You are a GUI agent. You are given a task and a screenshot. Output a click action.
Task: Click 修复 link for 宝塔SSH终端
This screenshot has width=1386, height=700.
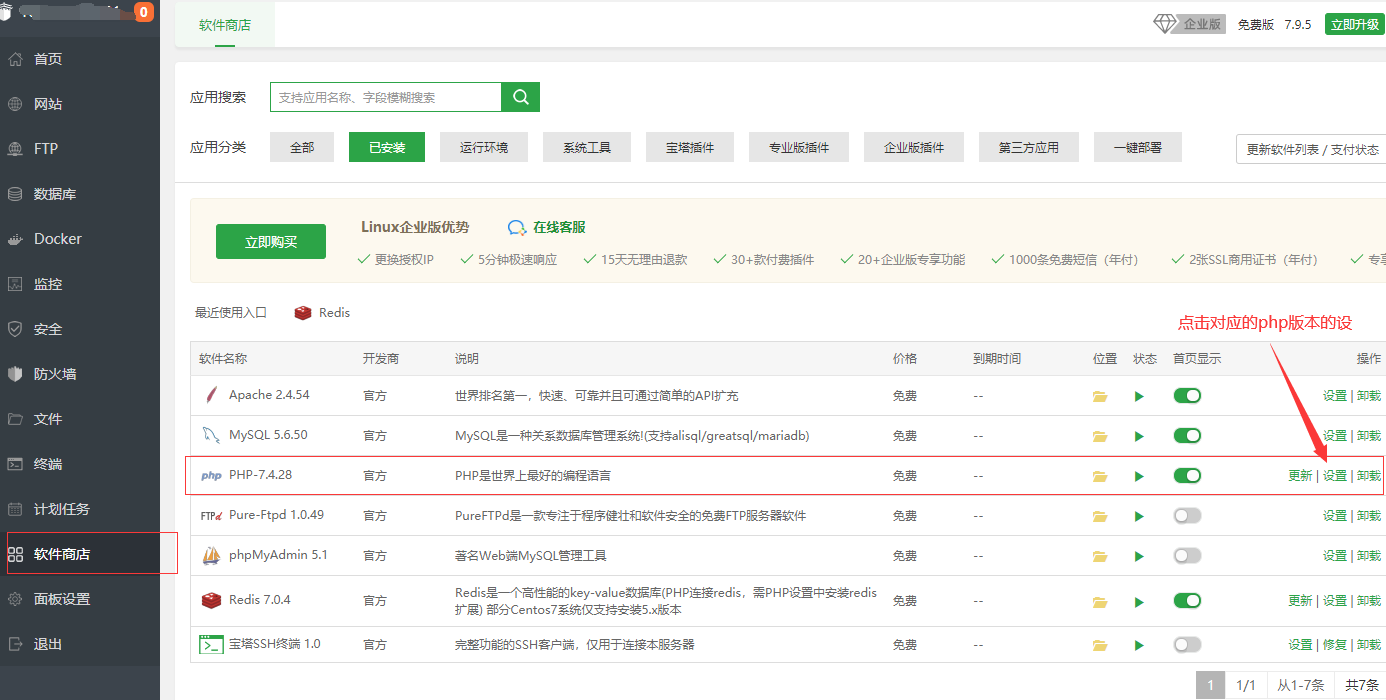coord(1335,645)
